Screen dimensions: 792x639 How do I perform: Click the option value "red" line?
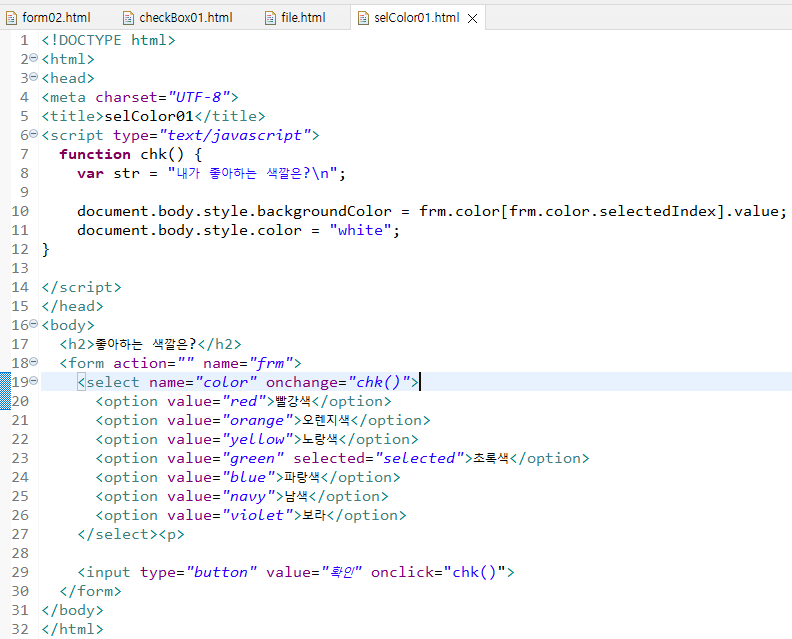(x=243, y=401)
